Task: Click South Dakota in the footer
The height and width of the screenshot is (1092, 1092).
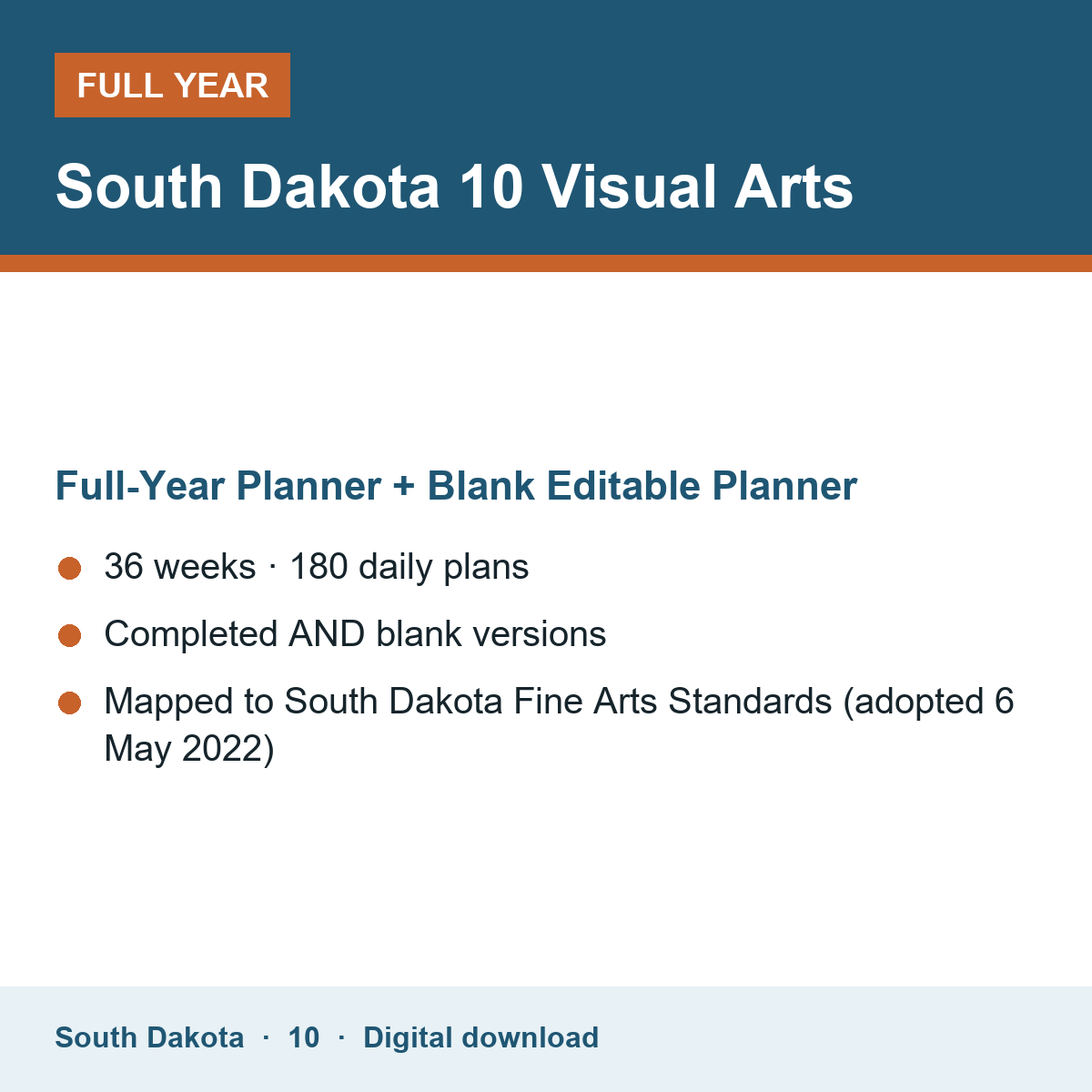Action: (x=149, y=1037)
